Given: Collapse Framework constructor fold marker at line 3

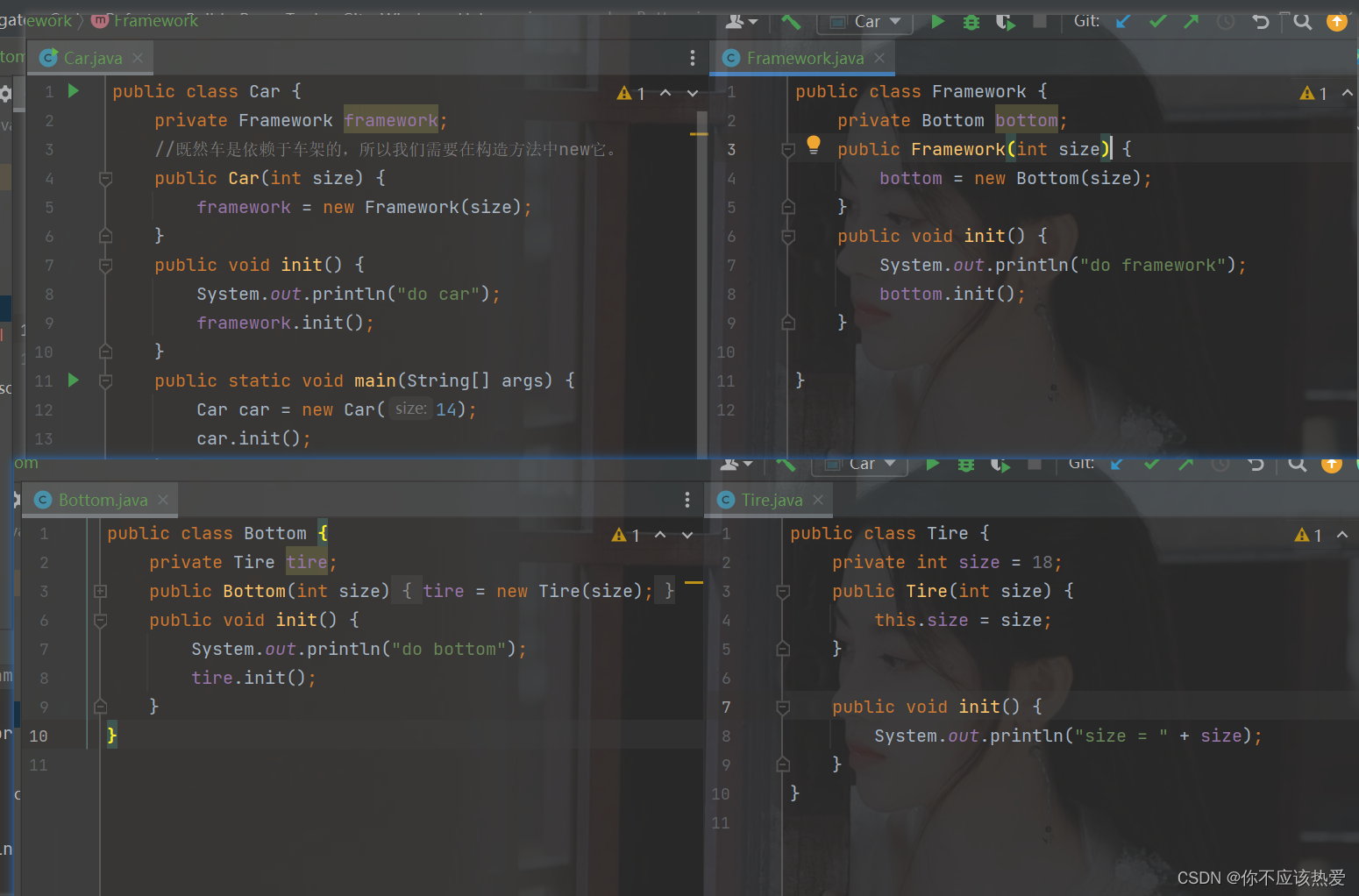Looking at the screenshot, I should (x=787, y=150).
